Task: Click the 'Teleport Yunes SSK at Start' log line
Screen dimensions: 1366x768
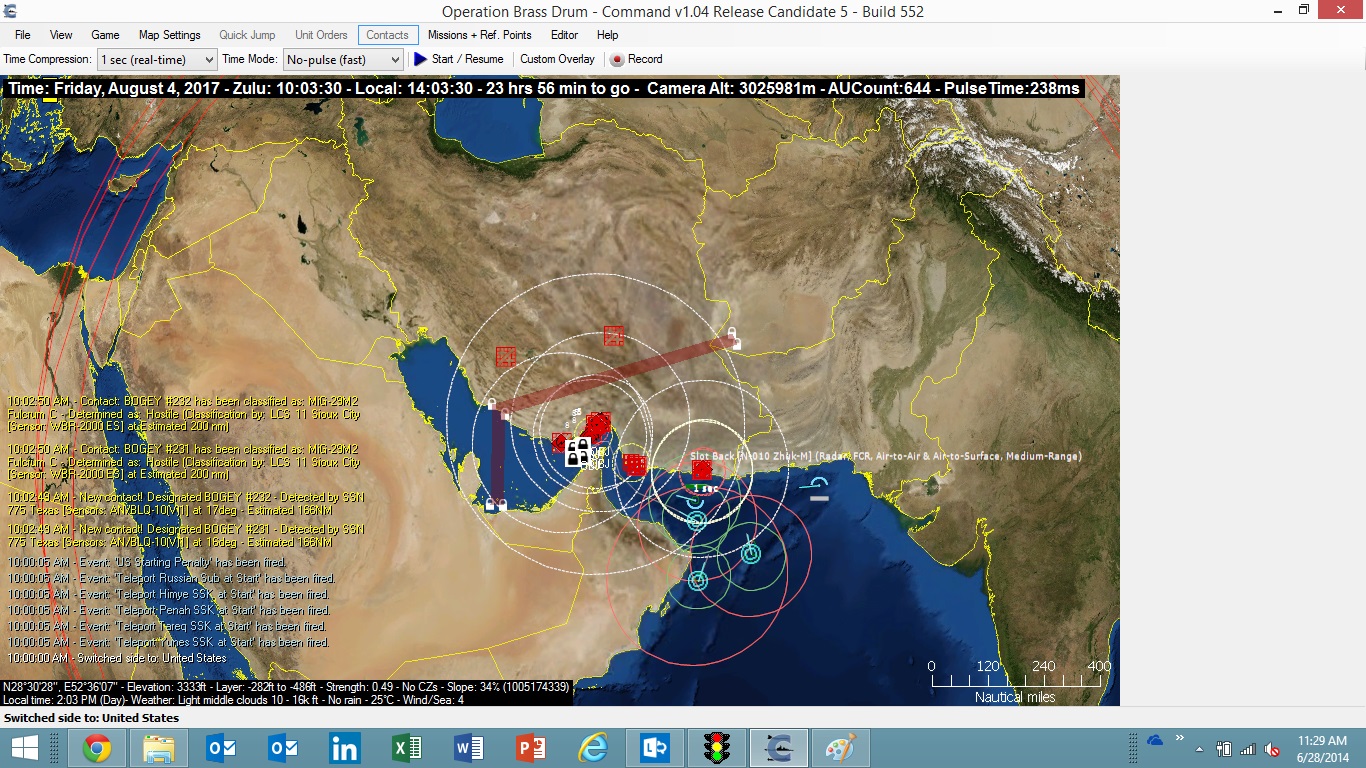Action: point(168,642)
